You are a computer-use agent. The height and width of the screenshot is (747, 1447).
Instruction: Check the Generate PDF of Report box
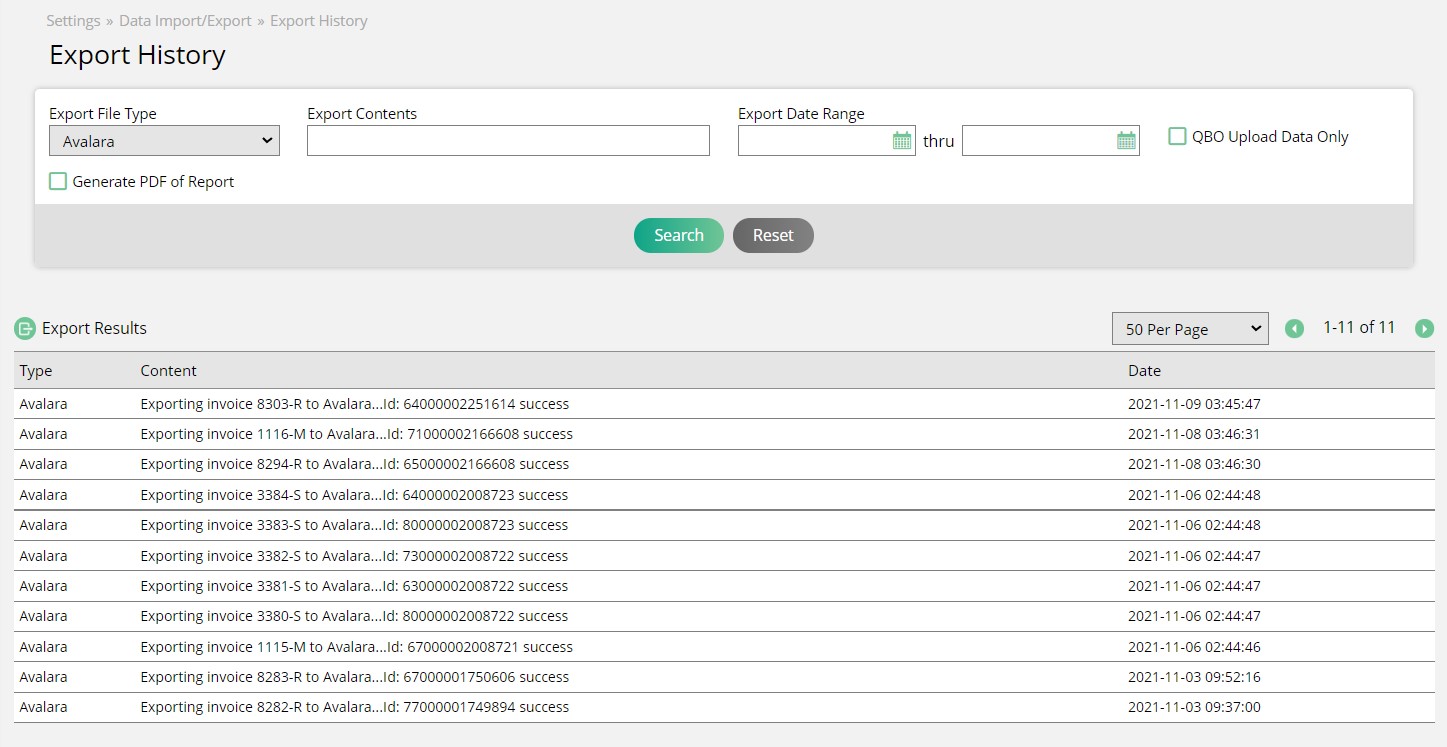pyautogui.click(x=58, y=182)
